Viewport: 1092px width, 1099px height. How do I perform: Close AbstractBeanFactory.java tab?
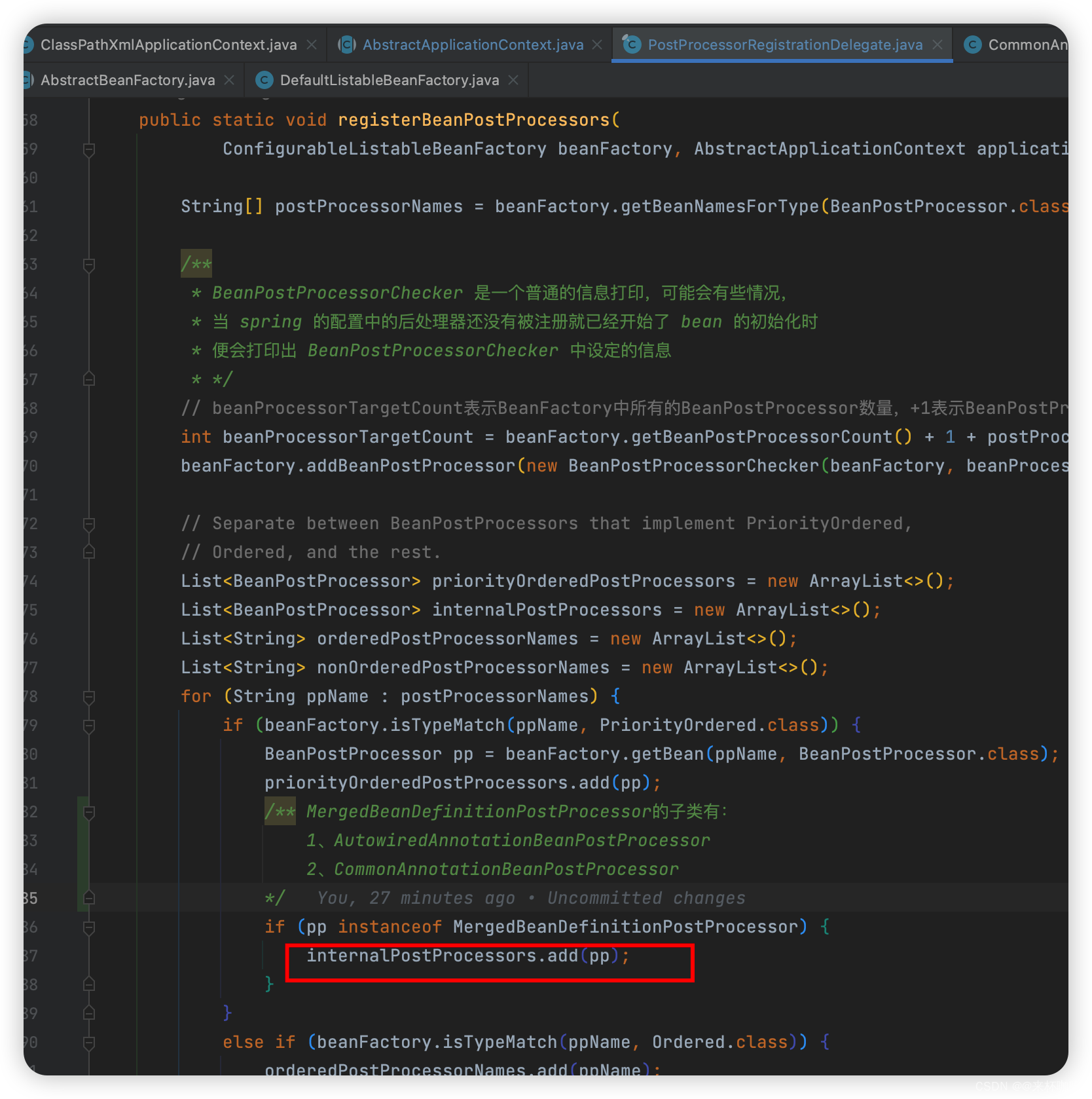229,80
